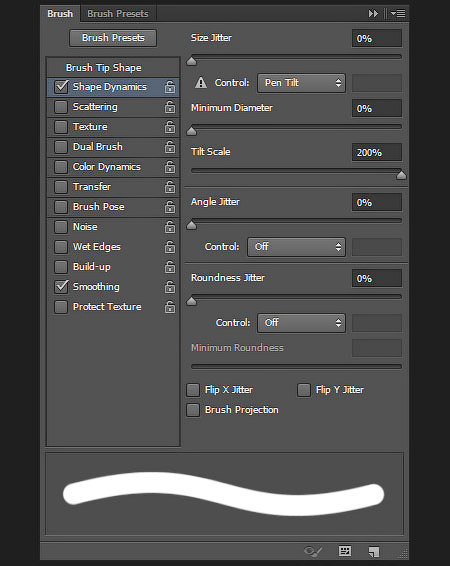Screen dimensions: 450x566
Task: Collapse panel with double-arrow icon
Action: point(373,14)
